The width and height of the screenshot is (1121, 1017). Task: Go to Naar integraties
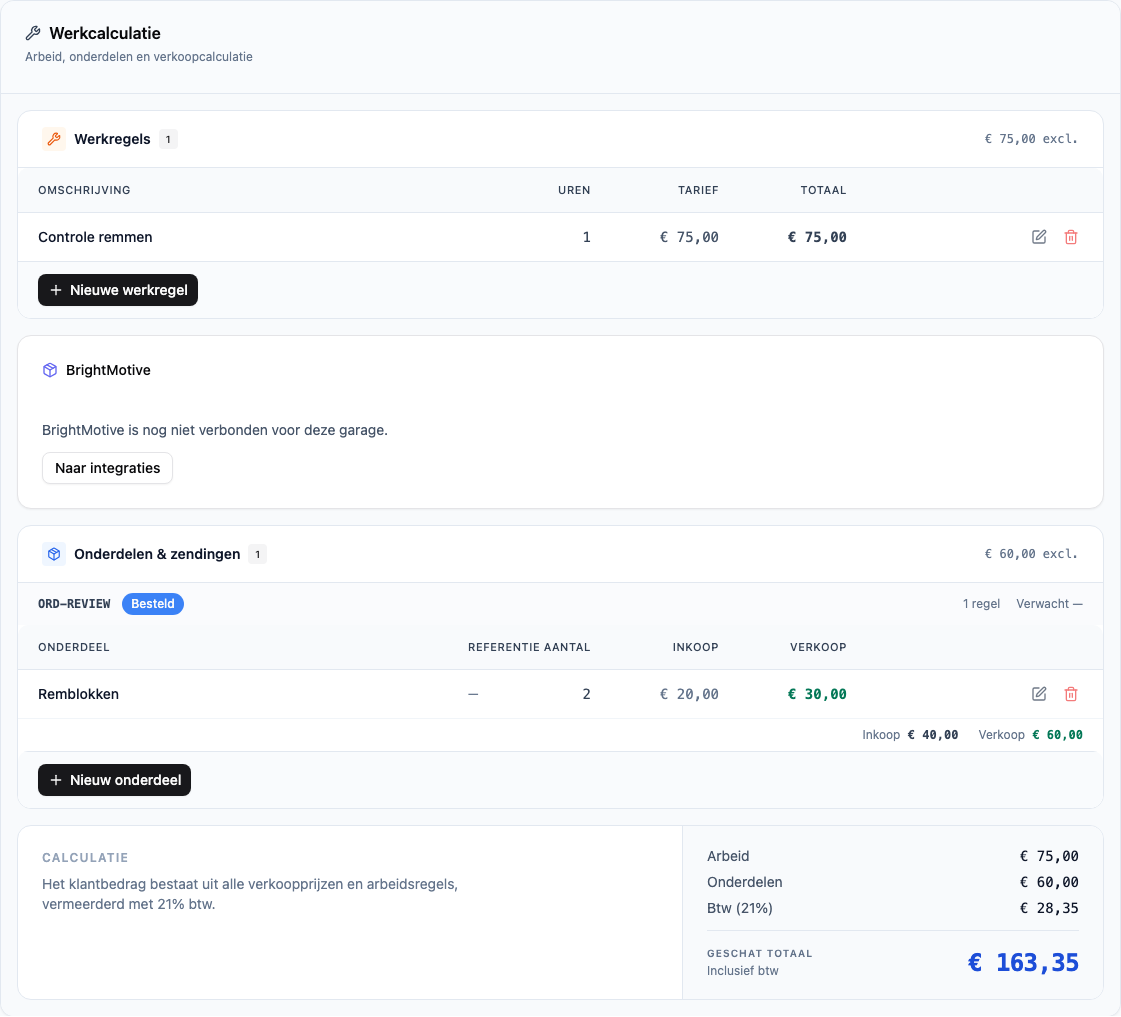coord(107,468)
